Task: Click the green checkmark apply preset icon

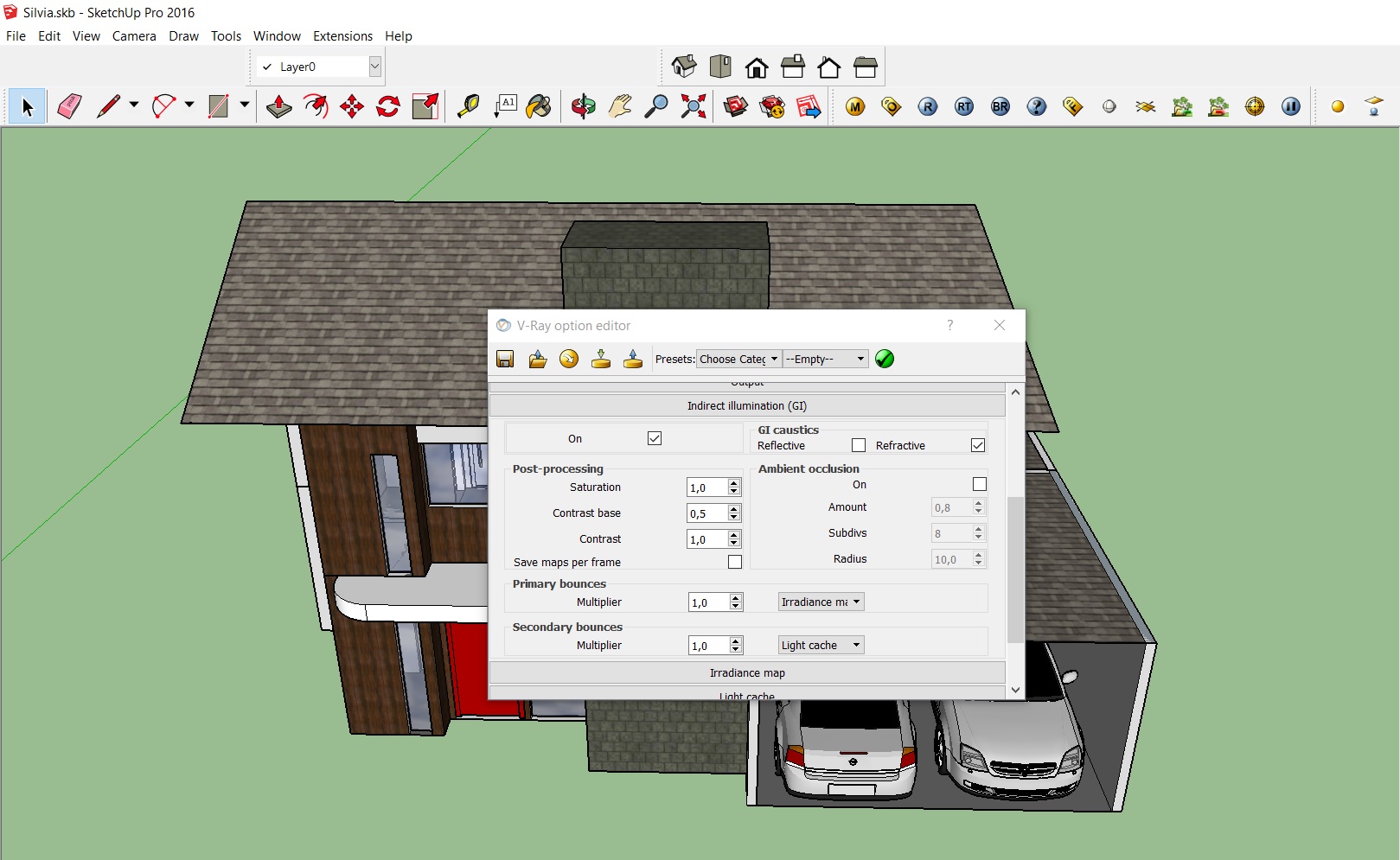Action: point(885,359)
